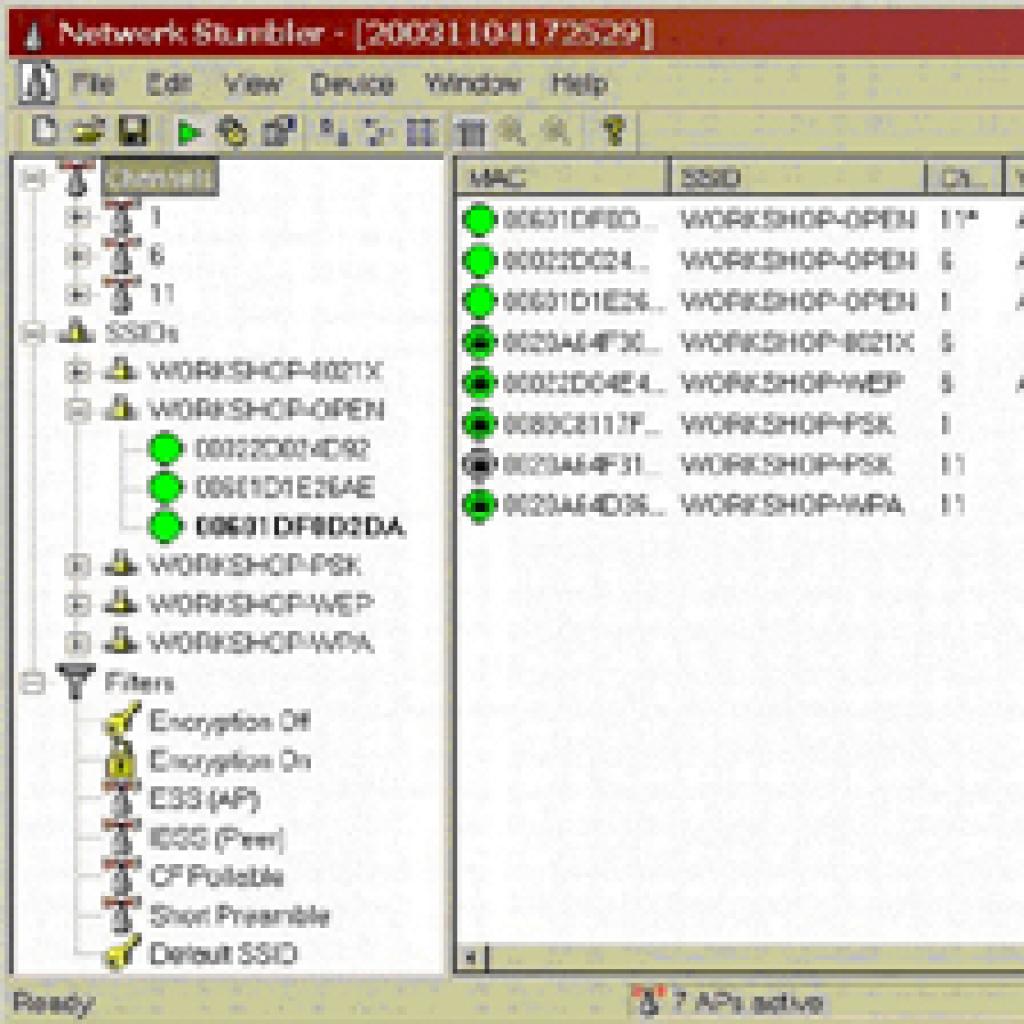Switch to details view icon
The width and height of the screenshot is (1024, 1024).
tap(470, 133)
